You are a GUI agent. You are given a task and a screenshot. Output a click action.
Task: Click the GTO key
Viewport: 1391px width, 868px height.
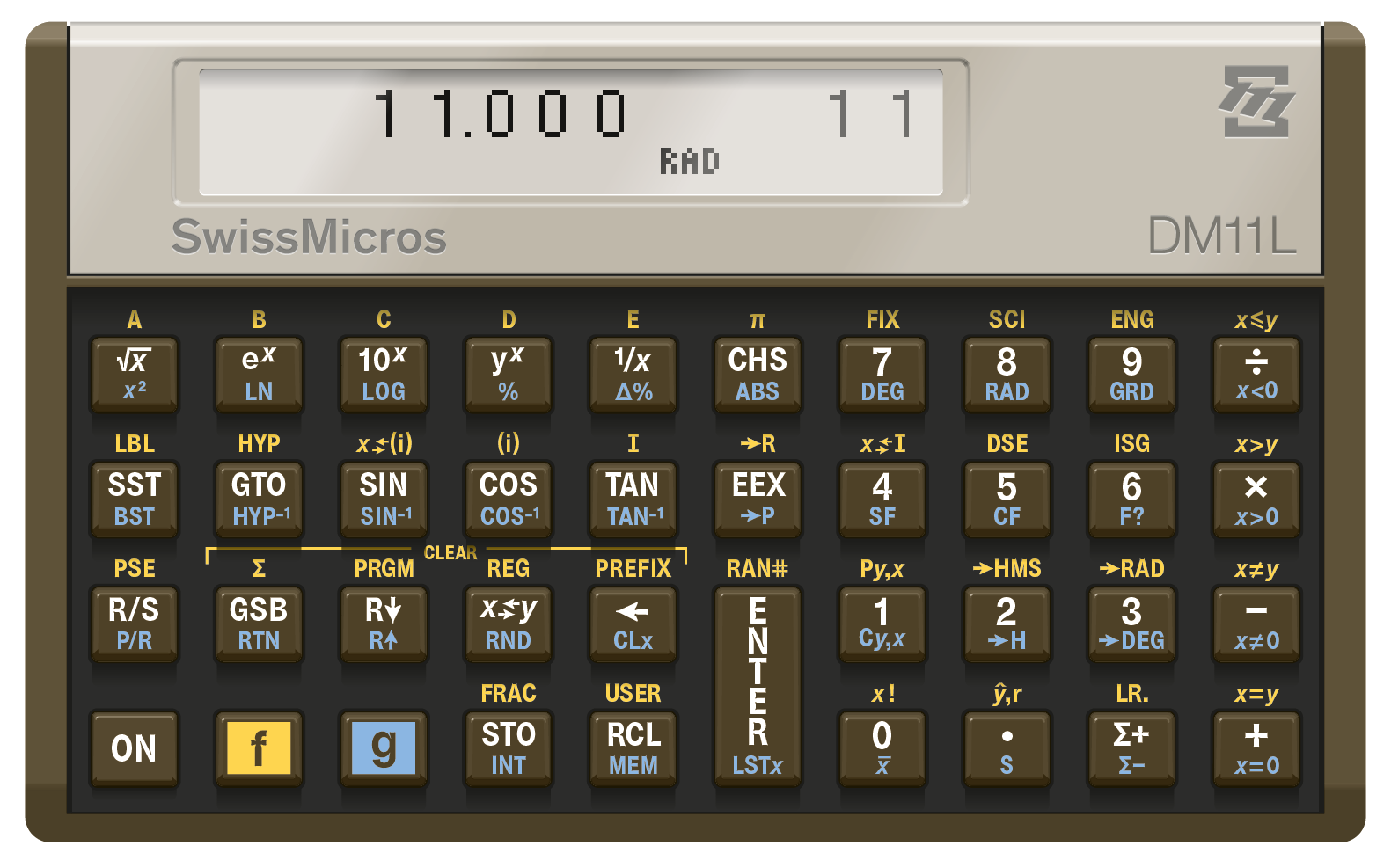(259, 500)
